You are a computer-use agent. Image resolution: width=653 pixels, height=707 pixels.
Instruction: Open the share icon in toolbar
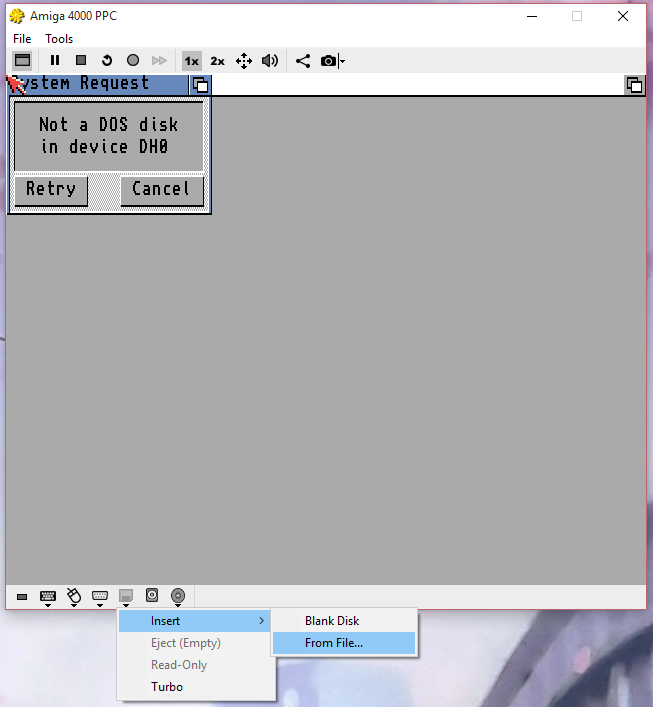pyautogui.click(x=303, y=61)
